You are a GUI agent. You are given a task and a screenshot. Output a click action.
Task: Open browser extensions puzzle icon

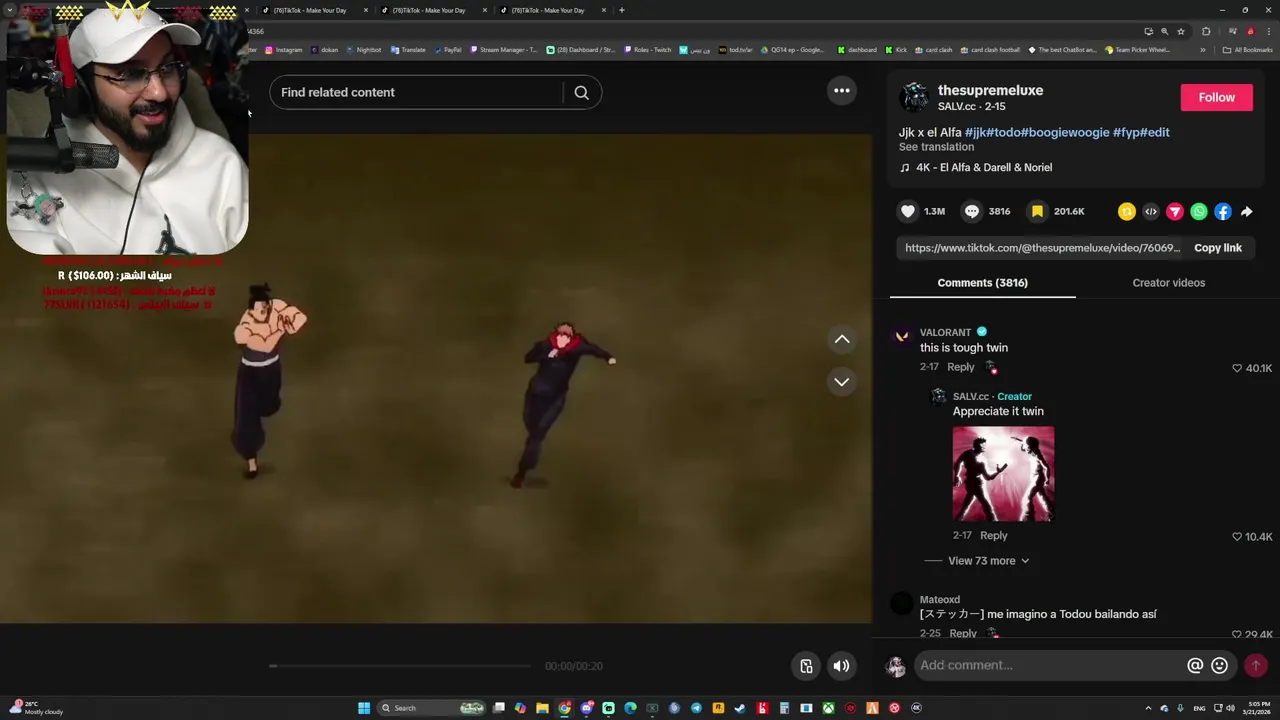click(1206, 31)
